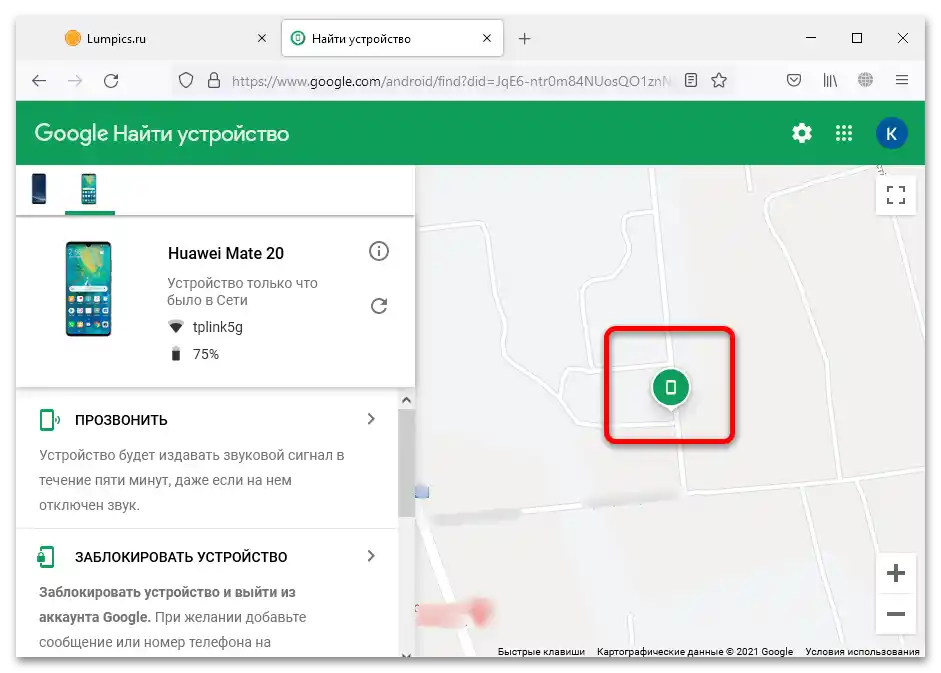Click the tplink5g Wi-Fi network label
The height and width of the screenshot is (673, 941).
[217, 327]
